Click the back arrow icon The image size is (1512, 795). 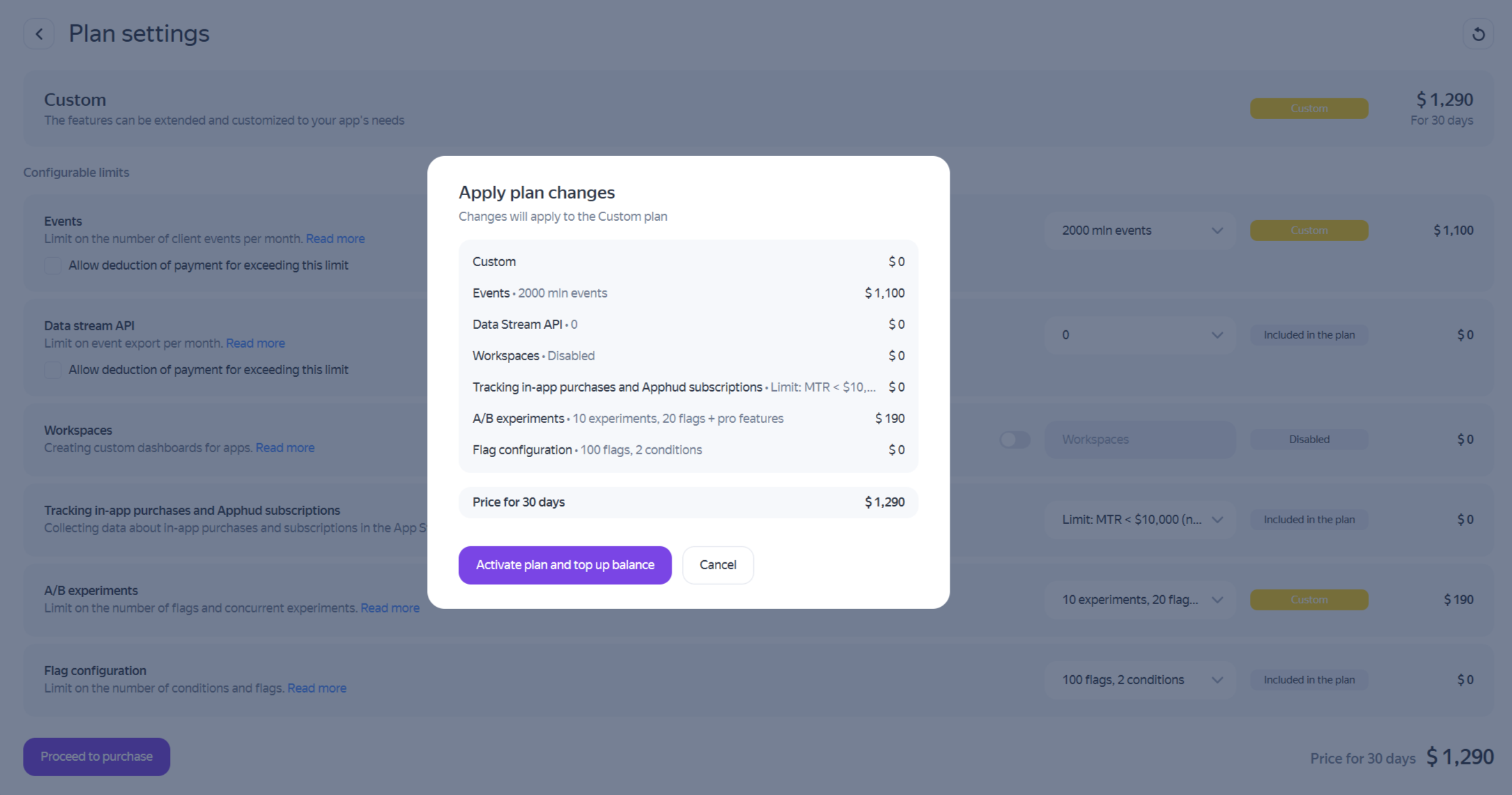39,33
